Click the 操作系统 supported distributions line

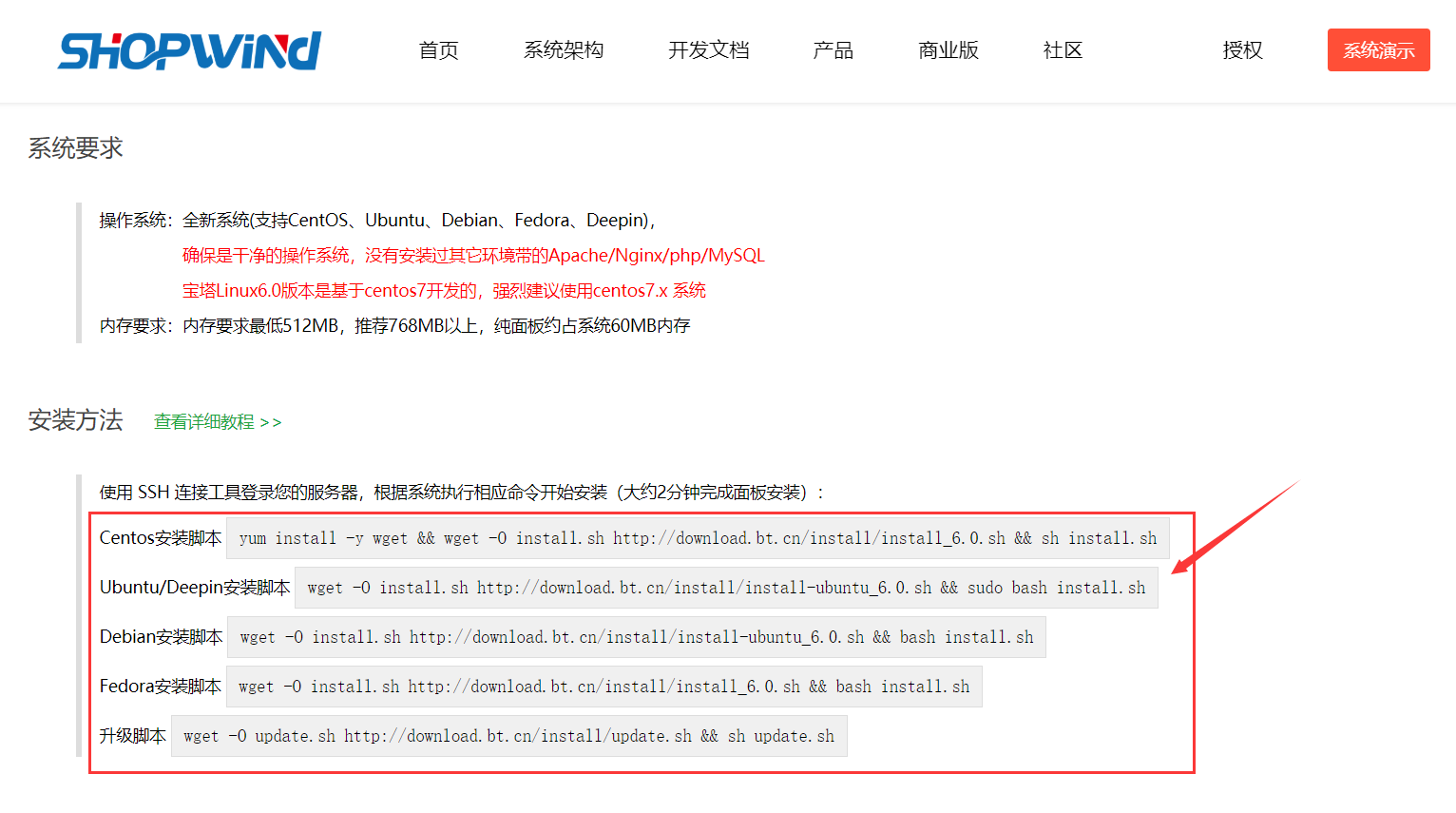[x=378, y=221]
